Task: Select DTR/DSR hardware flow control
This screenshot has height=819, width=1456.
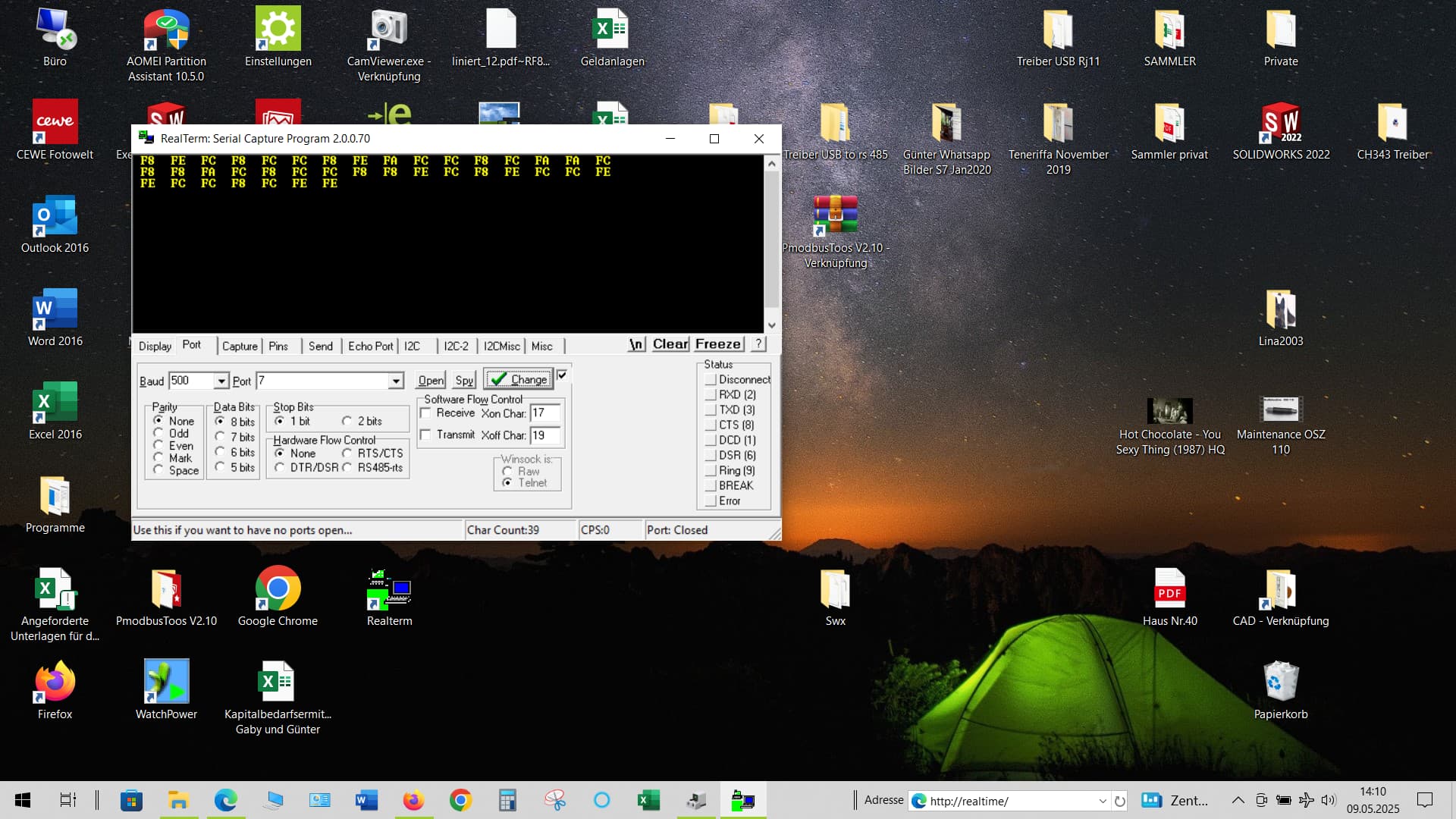Action: pyautogui.click(x=280, y=467)
